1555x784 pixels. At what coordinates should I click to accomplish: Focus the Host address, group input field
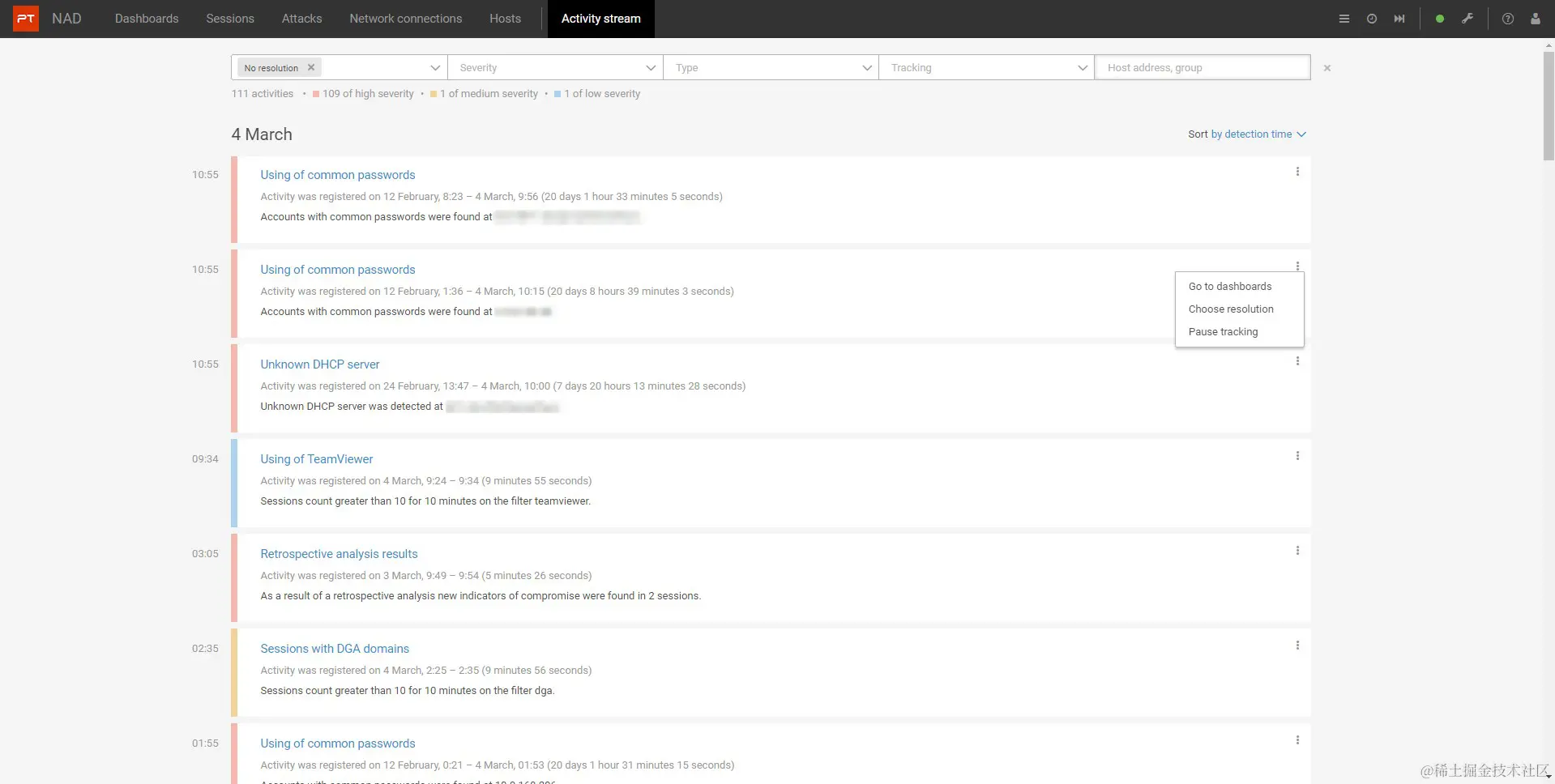1203,67
